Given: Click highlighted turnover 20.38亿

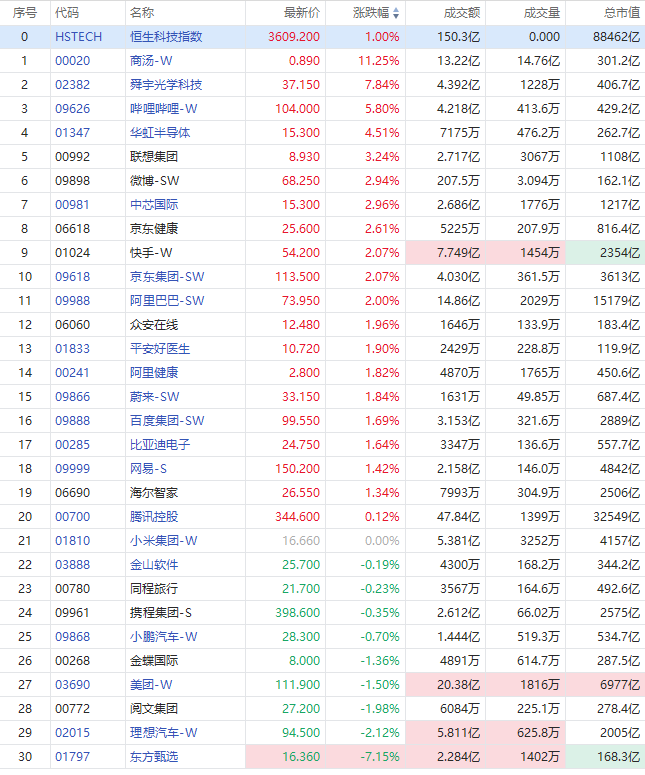Looking at the screenshot, I should [x=458, y=685].
